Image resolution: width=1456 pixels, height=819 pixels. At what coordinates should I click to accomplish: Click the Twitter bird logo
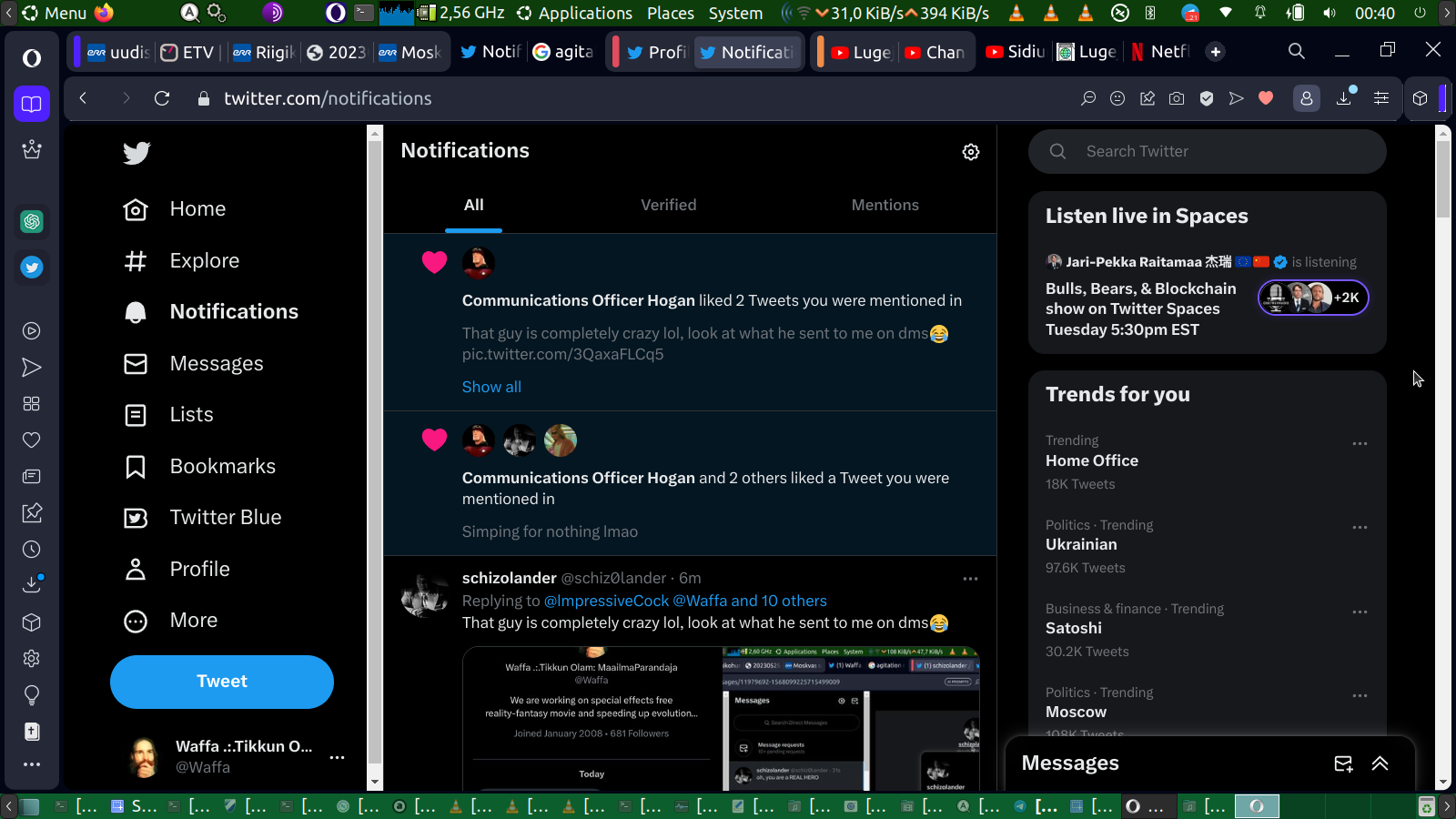point(136,153)
